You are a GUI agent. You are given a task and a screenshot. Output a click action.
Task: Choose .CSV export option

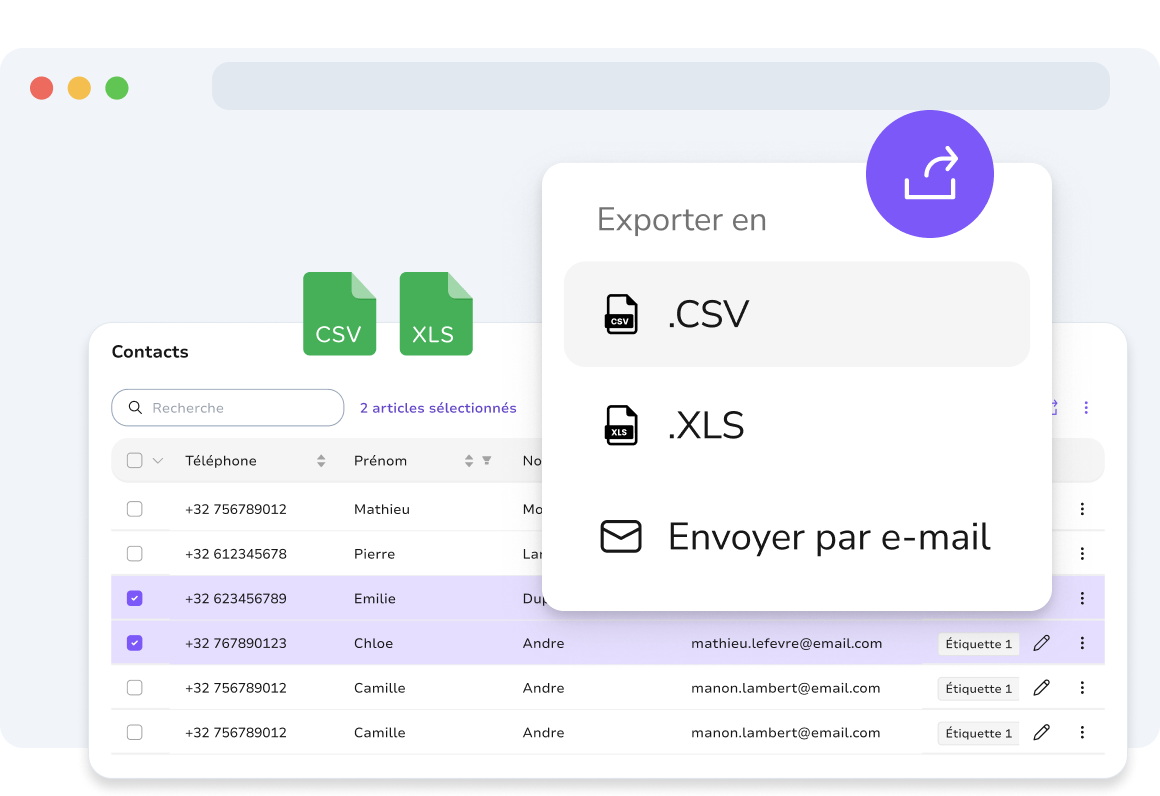point(797,314)
